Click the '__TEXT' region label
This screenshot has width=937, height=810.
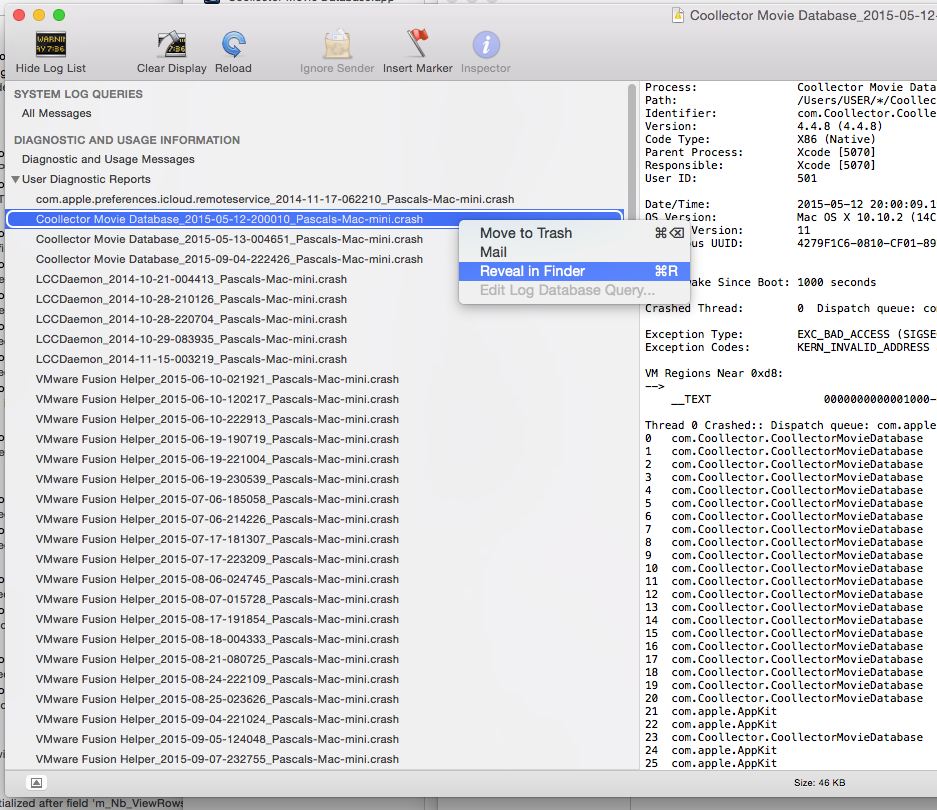tap(691, 399)
